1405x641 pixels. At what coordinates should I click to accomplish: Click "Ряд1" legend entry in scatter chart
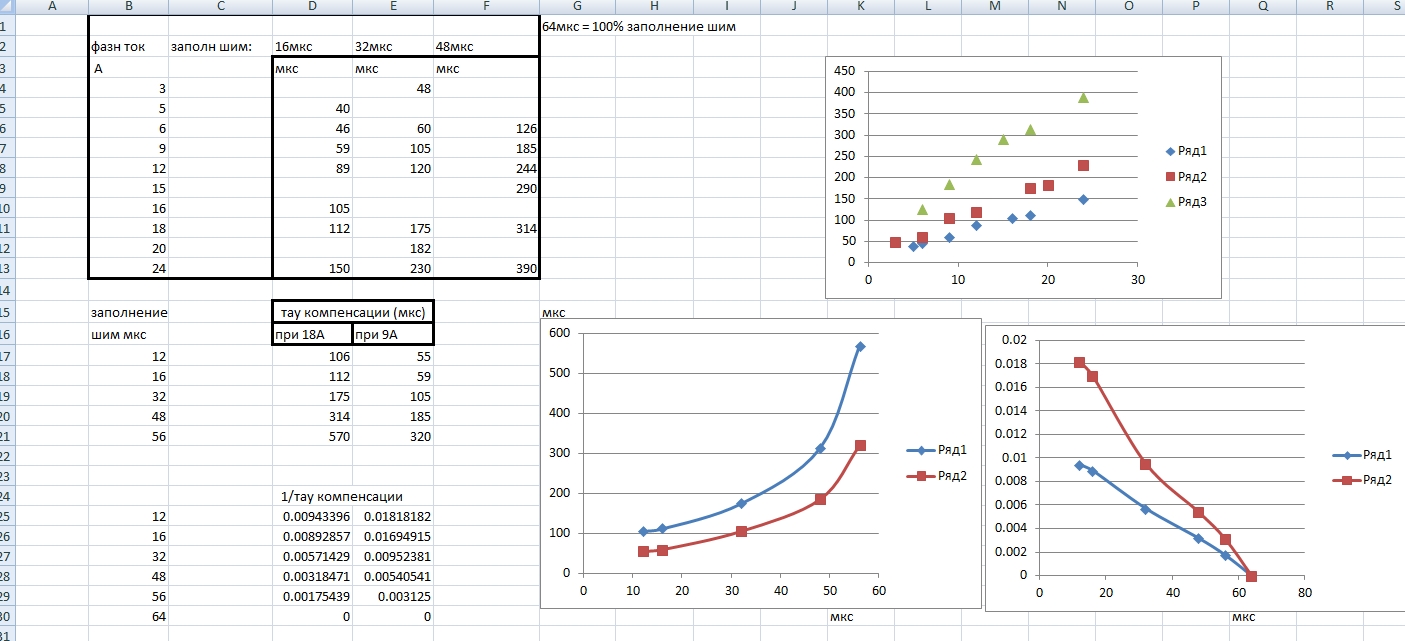coord(1186,151)
